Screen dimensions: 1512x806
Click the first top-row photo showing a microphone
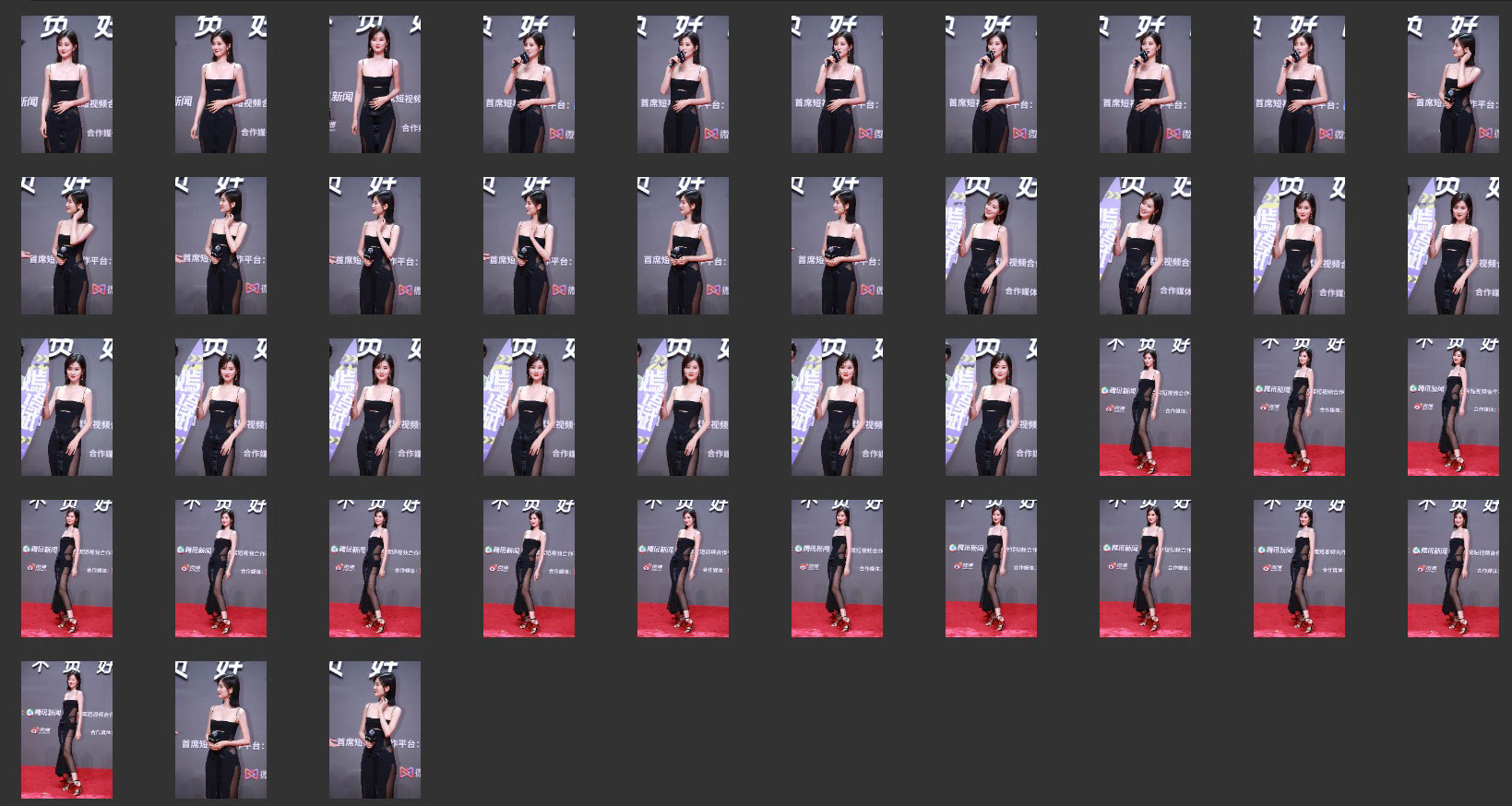click(x=529, y=84)
